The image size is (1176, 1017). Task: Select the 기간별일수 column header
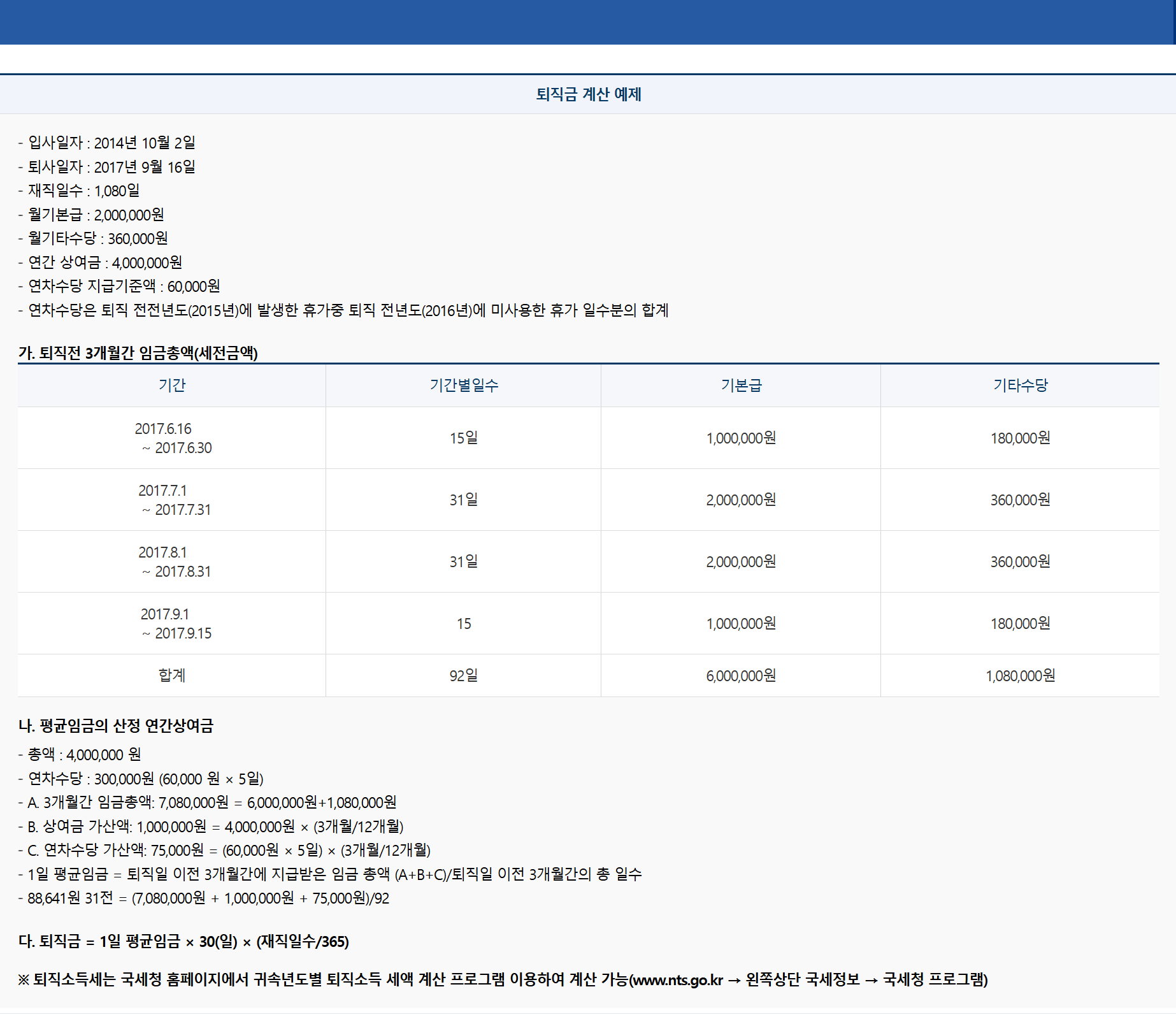click(463, 385)
